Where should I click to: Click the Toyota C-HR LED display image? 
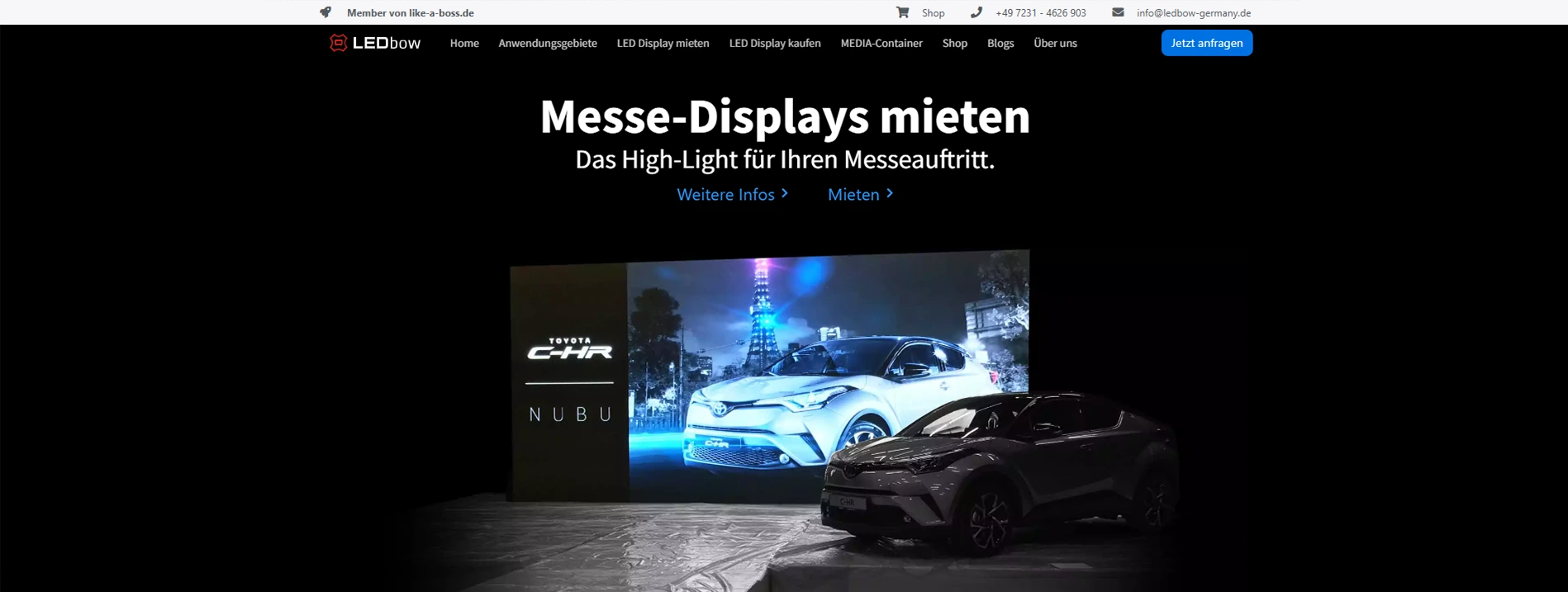click(770, 376)
